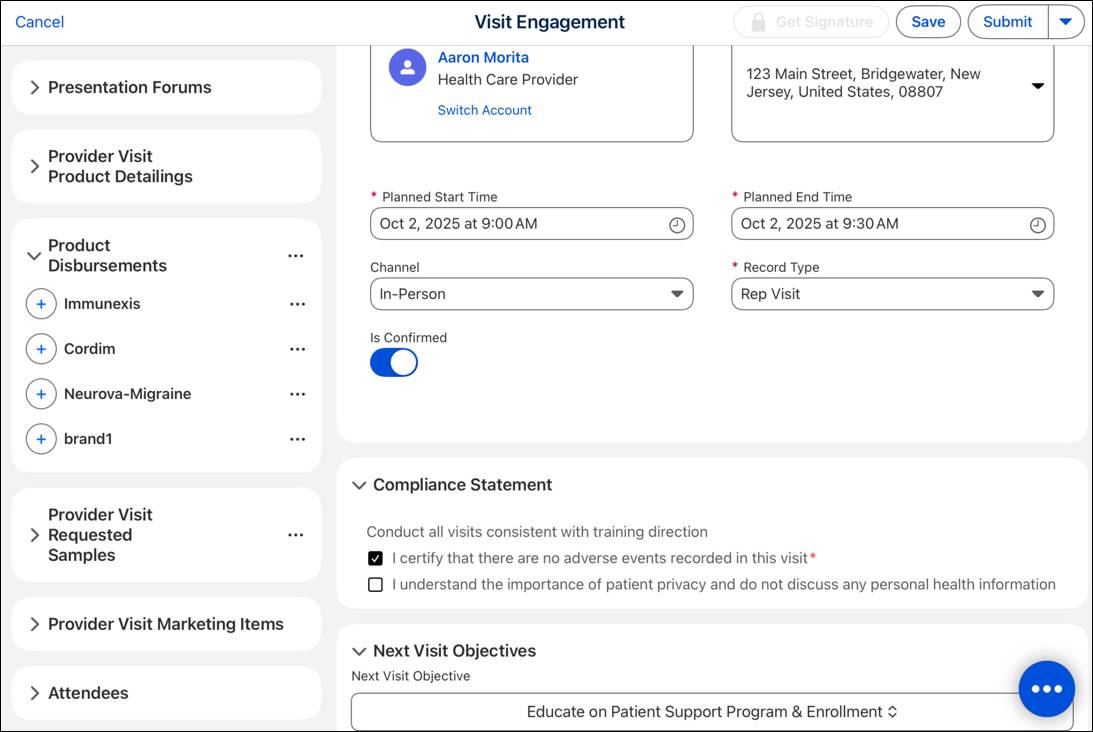This screenshot has height=732, width=1093.
Task: Add the Cordim product disbursement
Action: coord(41,349)
